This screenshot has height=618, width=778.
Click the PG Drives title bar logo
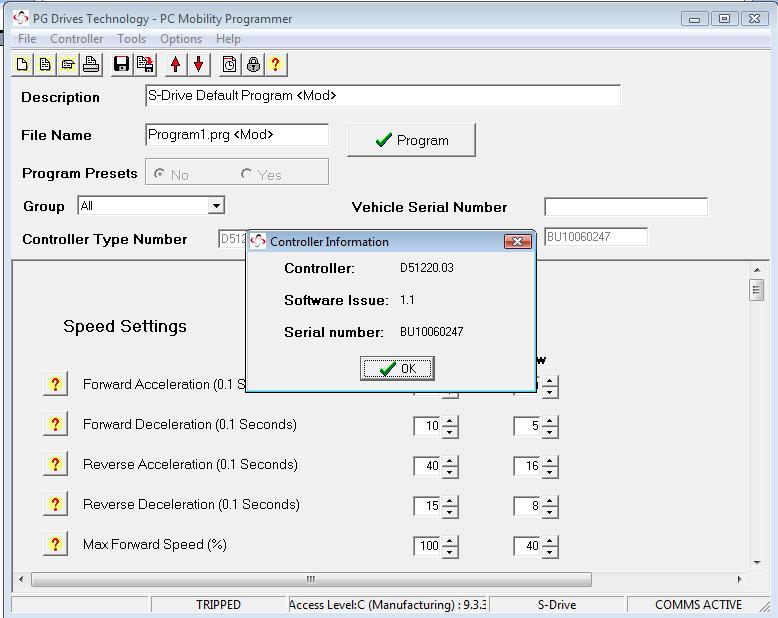tap(21, 19)
